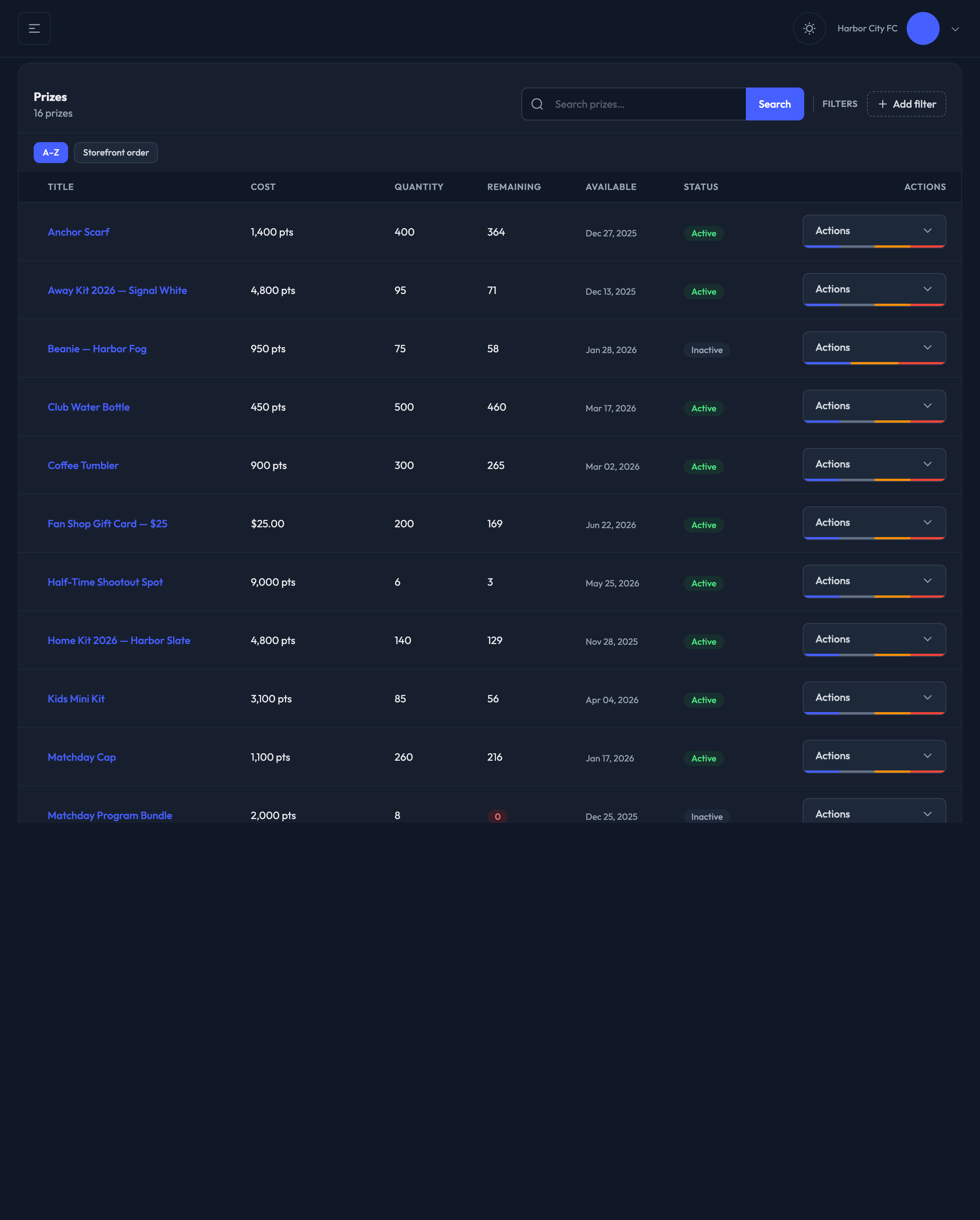The image size is (980, 1220).
Task: Click the magnifier icon in search box
Action: 537,104
